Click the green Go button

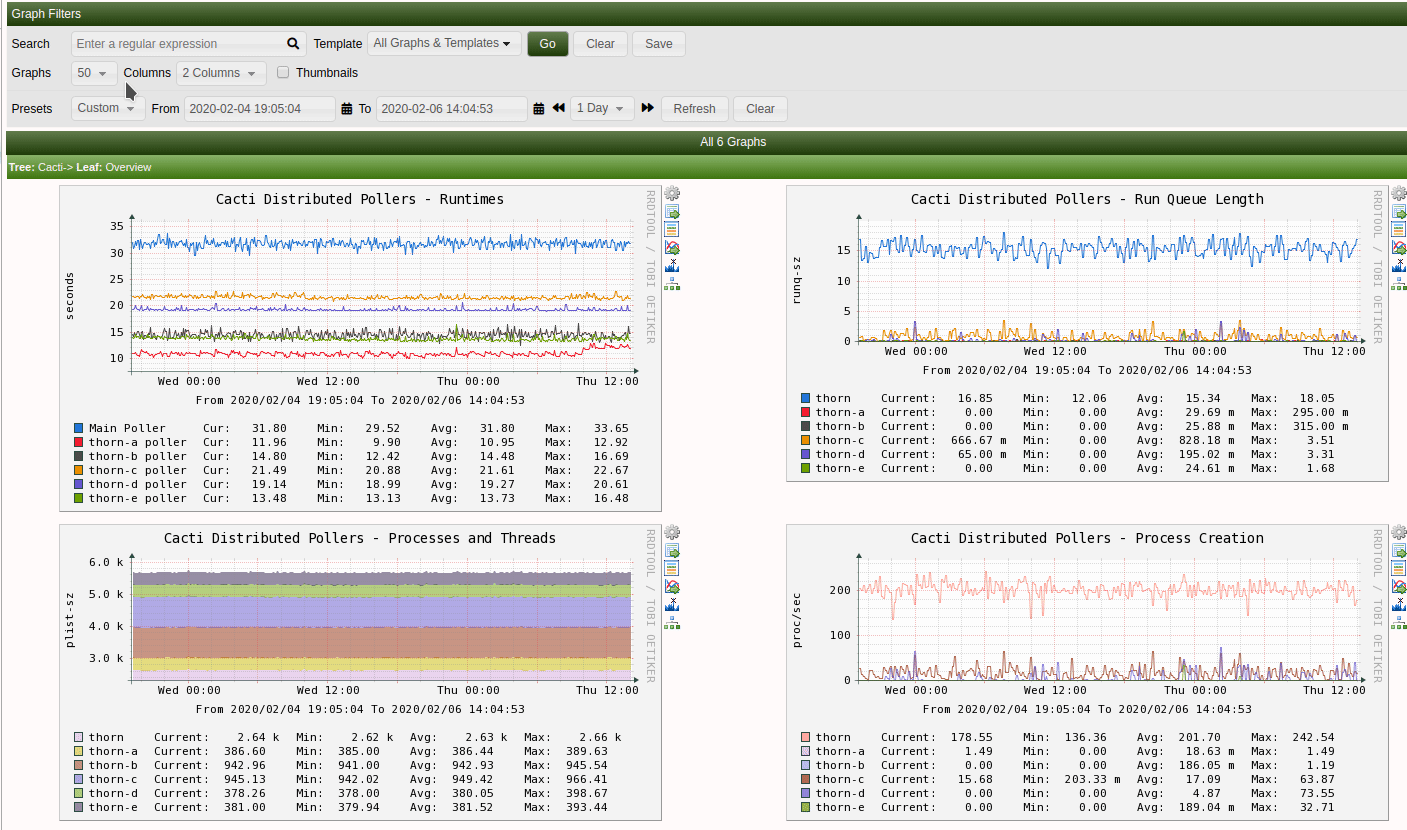coord(548,44)
